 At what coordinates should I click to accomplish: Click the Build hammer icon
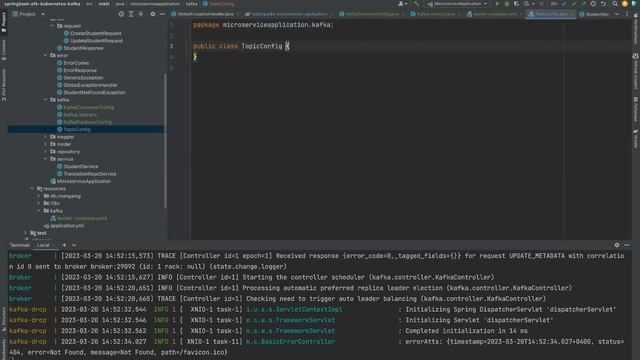pyautogui.click(x=416, y=4)
